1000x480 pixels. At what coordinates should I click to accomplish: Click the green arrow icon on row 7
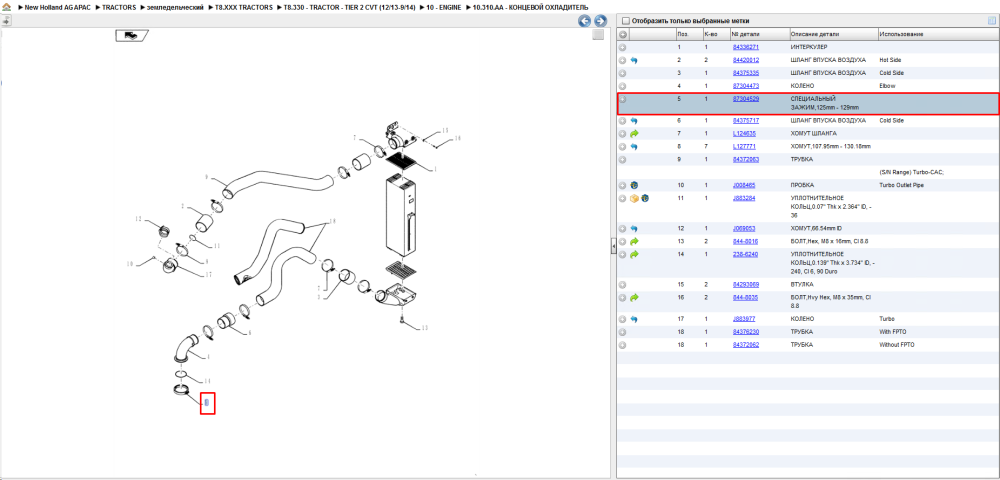(x=634, y=134)
